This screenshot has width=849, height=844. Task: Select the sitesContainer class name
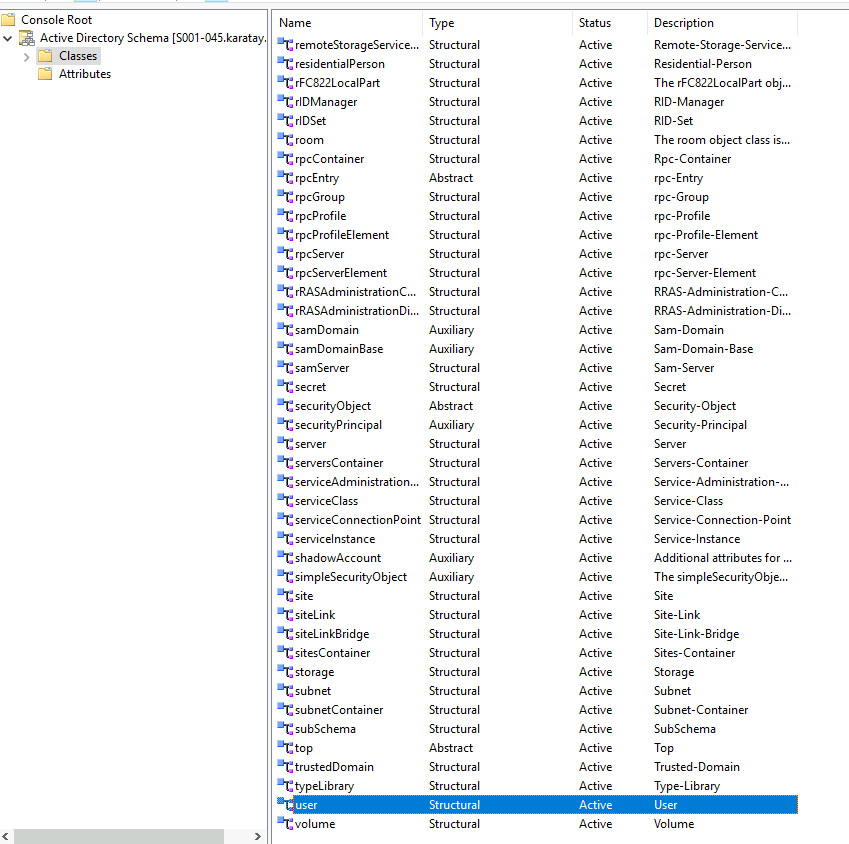point(332,652)
